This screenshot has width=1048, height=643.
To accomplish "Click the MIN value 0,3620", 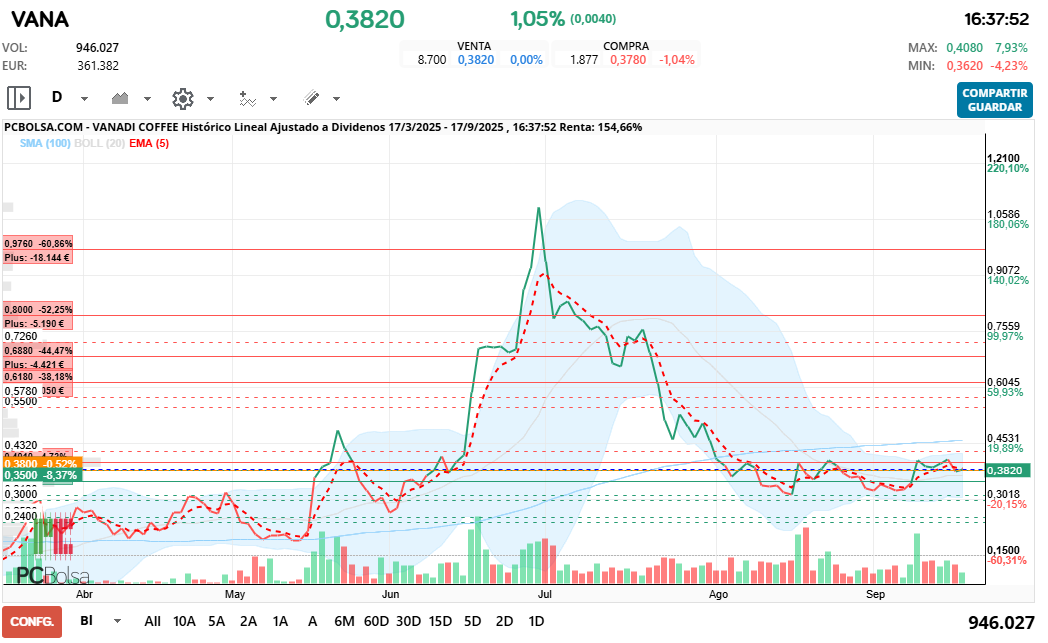I will point(964,66).
